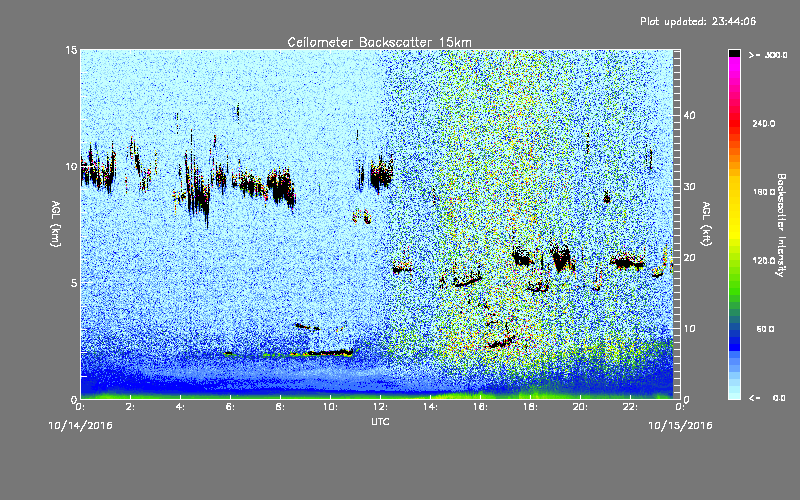The height and width of the screenshot is (500, 800).
Task: Click the 2: hour tick label
Action: (130, 407)
